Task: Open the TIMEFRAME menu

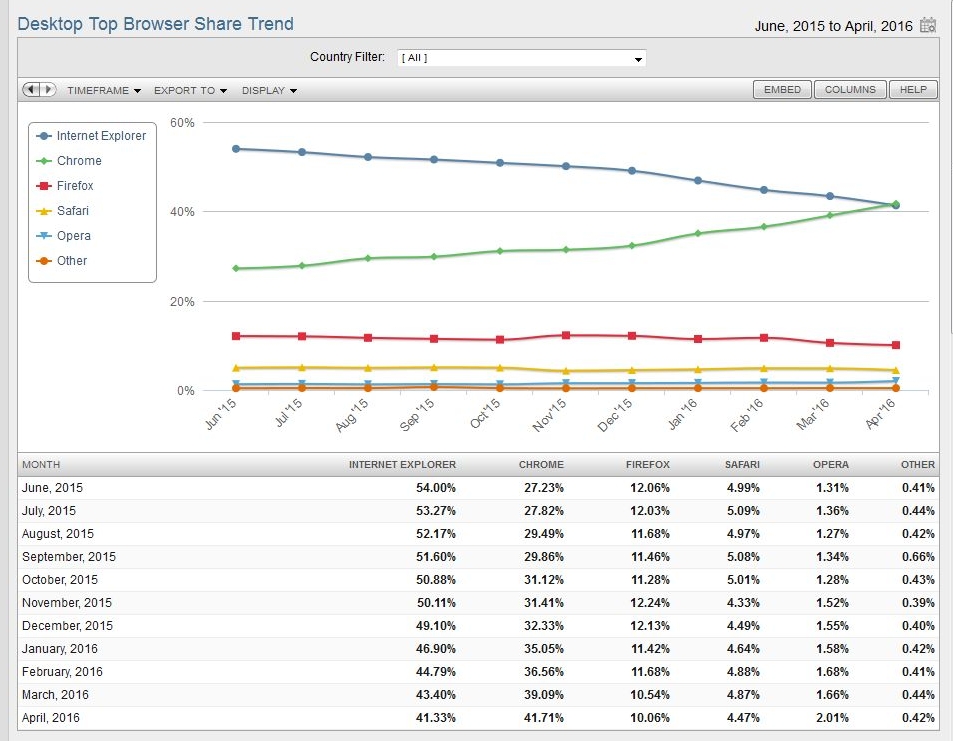Action: [x=104, y=91]
